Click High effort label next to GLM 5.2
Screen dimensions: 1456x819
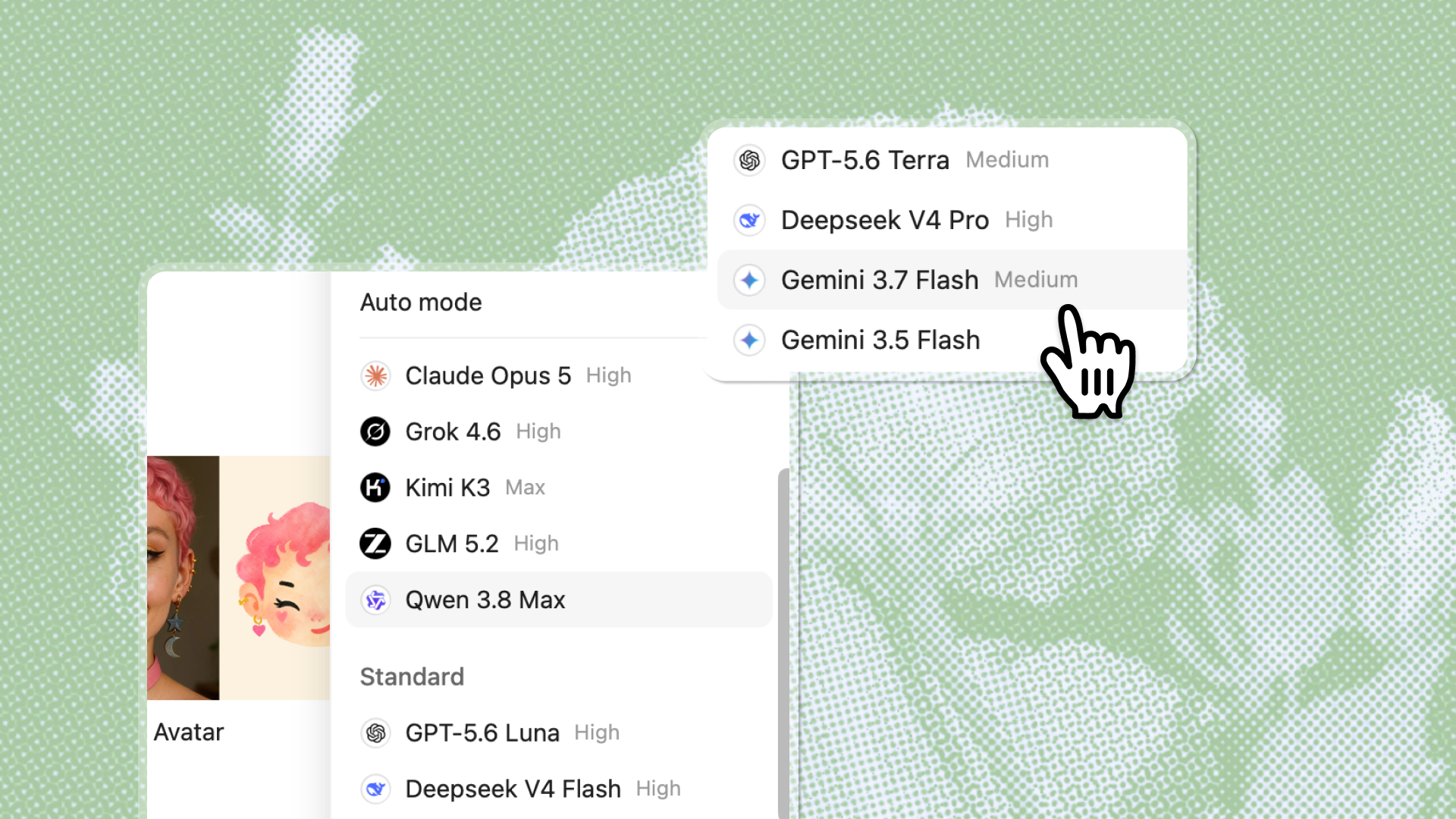(x=536, y=544)
